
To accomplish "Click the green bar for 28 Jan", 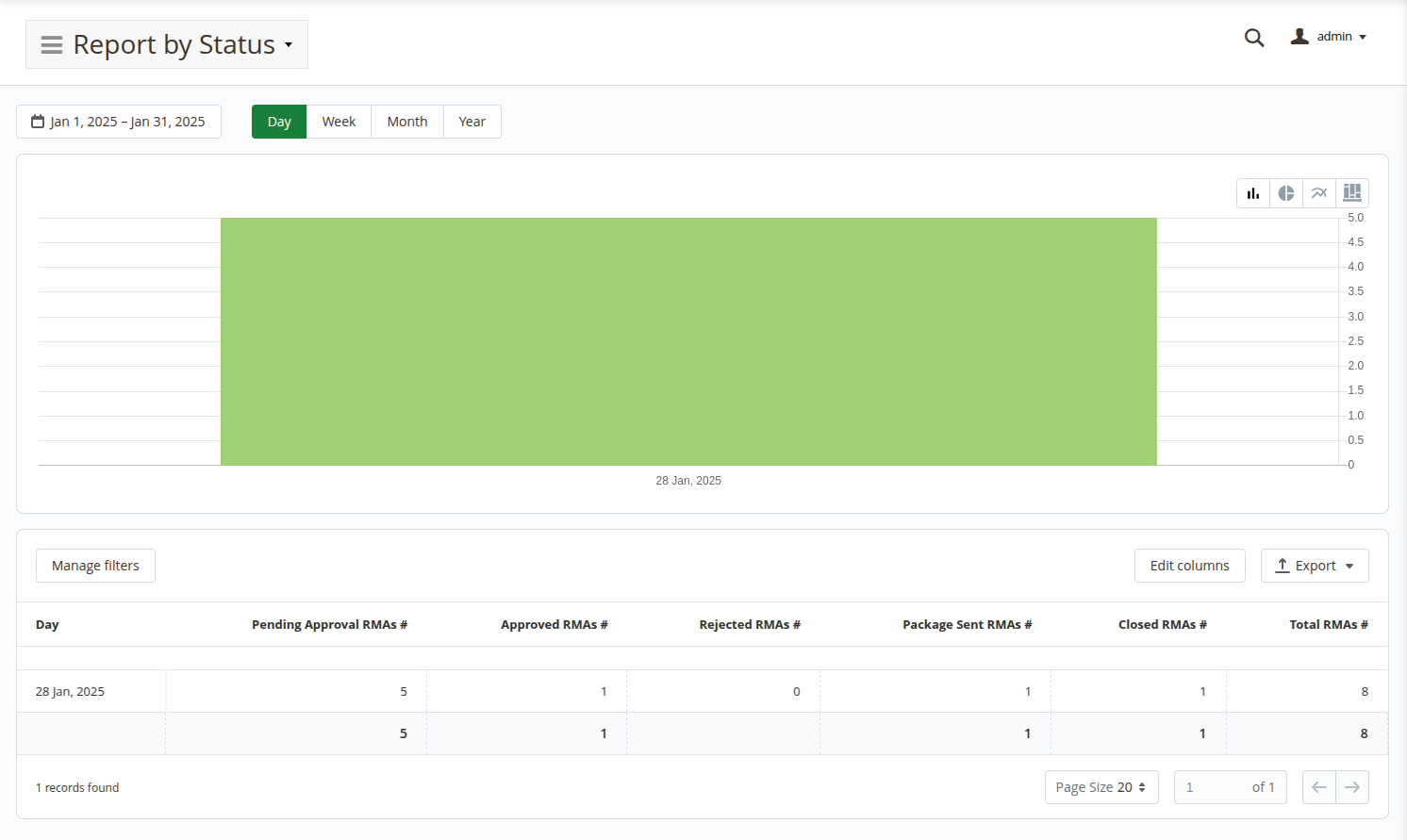I will (688, 341).
